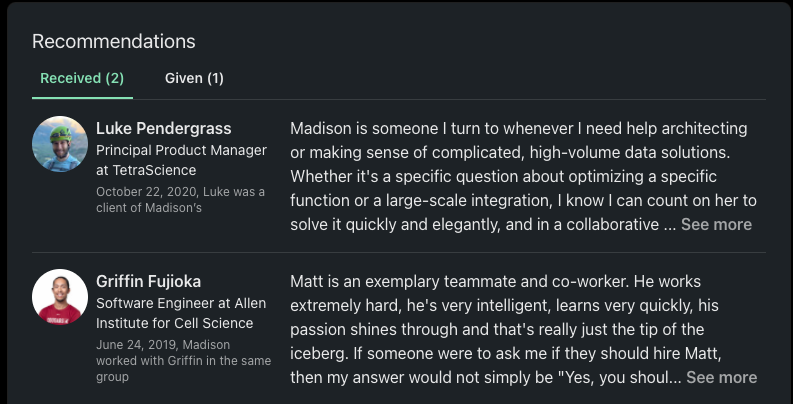Click the Institute for Cell Science text
The height and width of the screenshot is (404, 793).
174,323
